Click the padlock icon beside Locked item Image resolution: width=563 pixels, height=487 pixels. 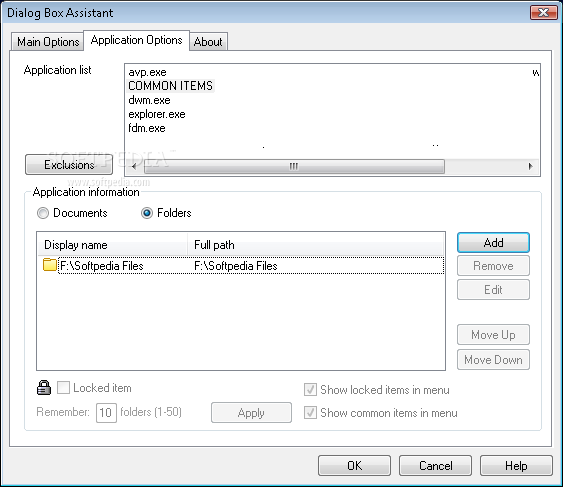pos(44,388)
